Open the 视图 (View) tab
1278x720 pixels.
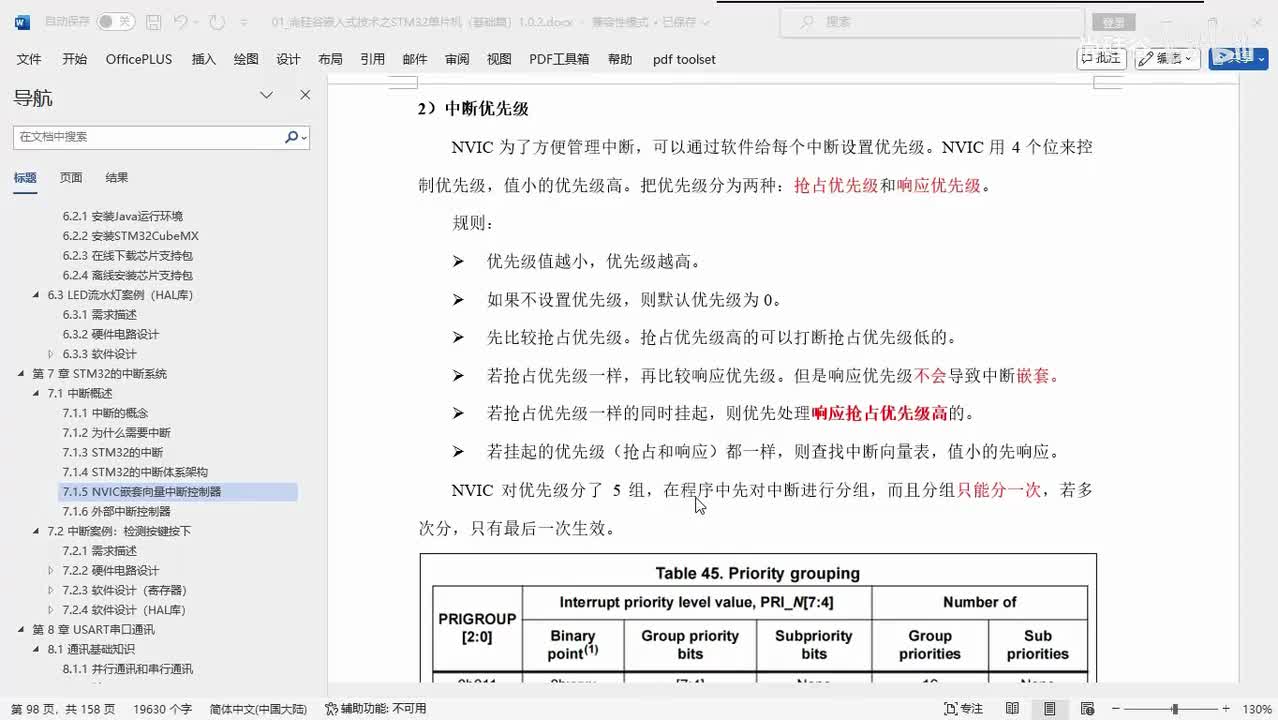point(499,59)
